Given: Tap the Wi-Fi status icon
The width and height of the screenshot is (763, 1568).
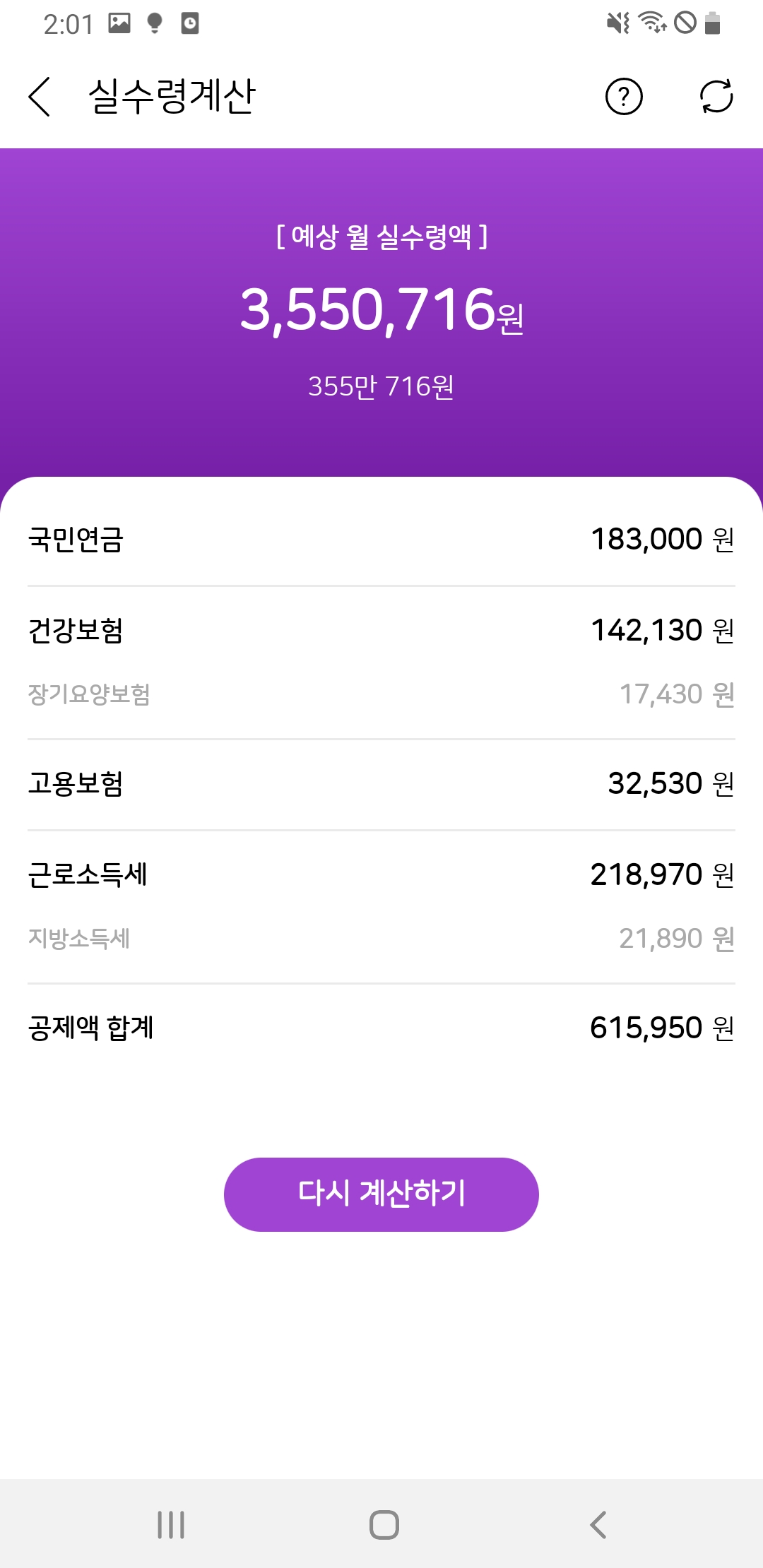Looking at the screenshot, I should 652,23.
